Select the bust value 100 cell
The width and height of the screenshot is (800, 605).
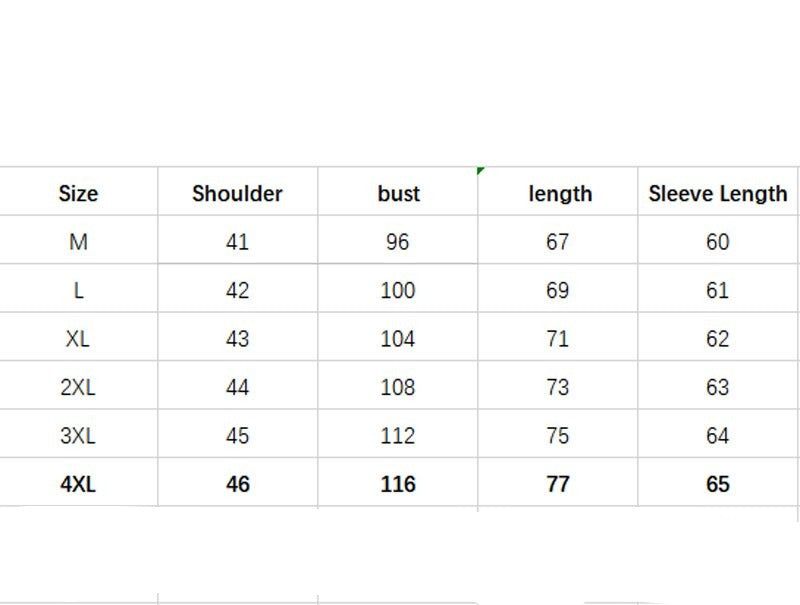(x=398, y=290)
